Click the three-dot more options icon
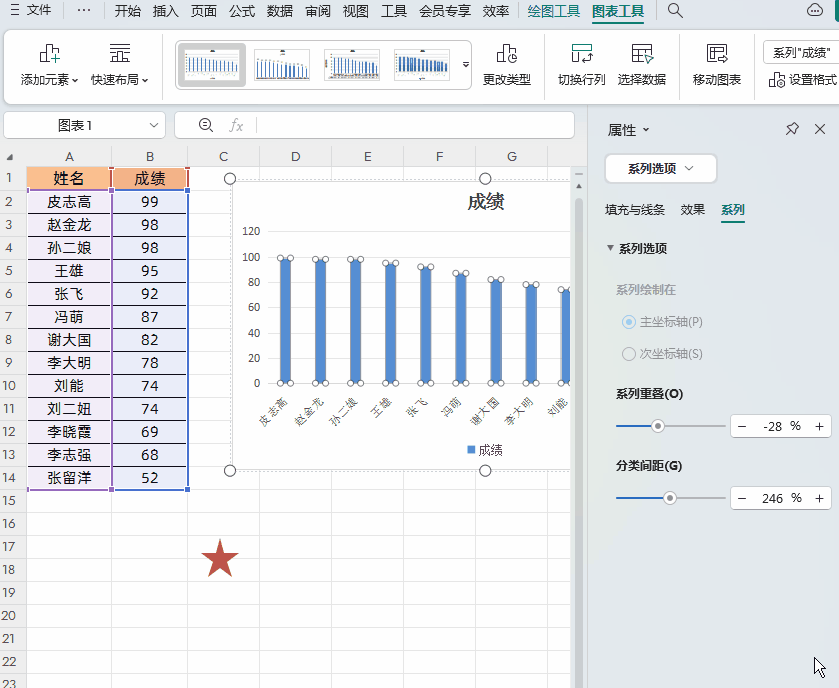This screenshot has height=688, width=839. click(x=83, y=10)
